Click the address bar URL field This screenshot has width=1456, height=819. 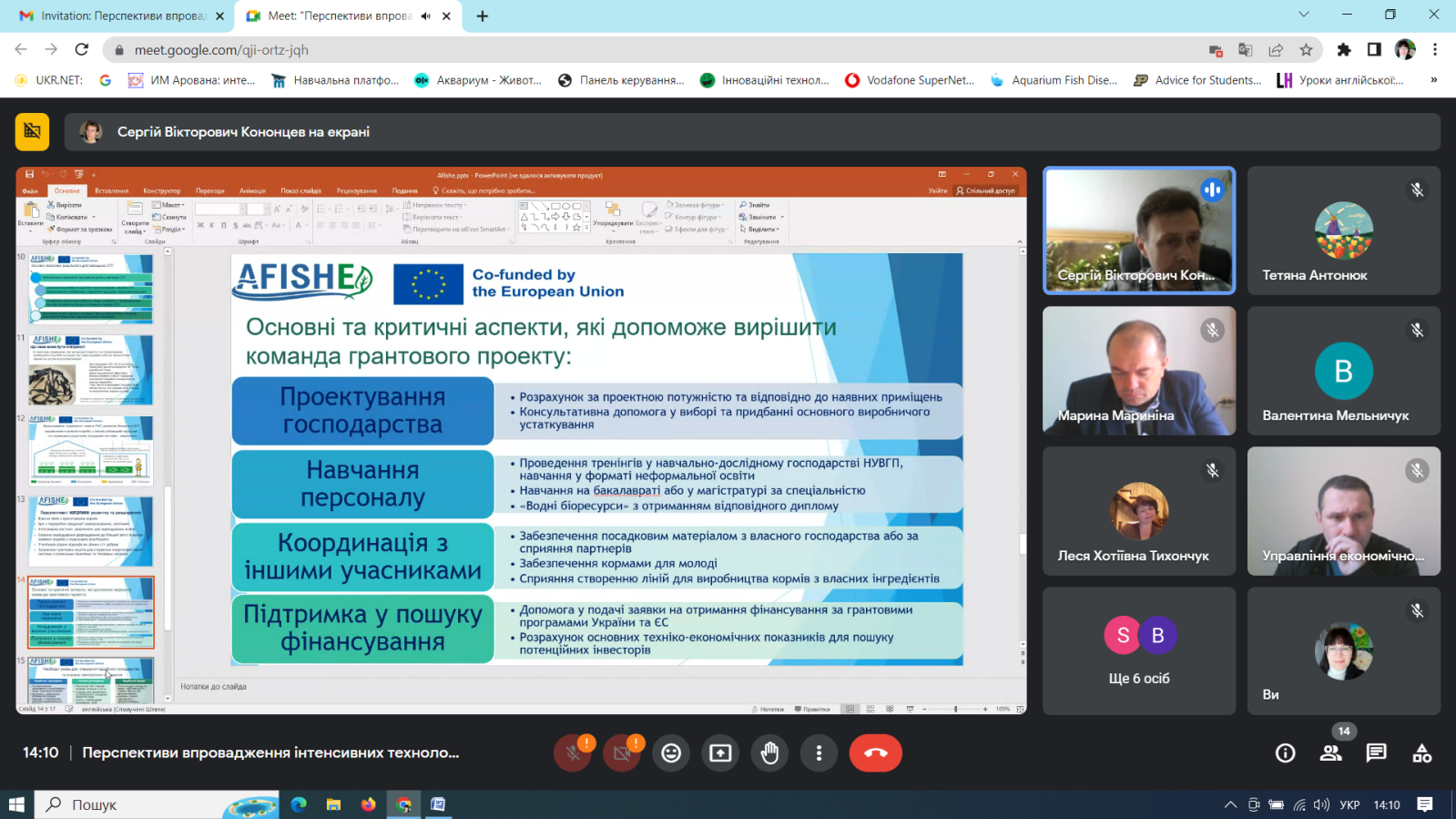pyautogui.click(x=637, y=50)
